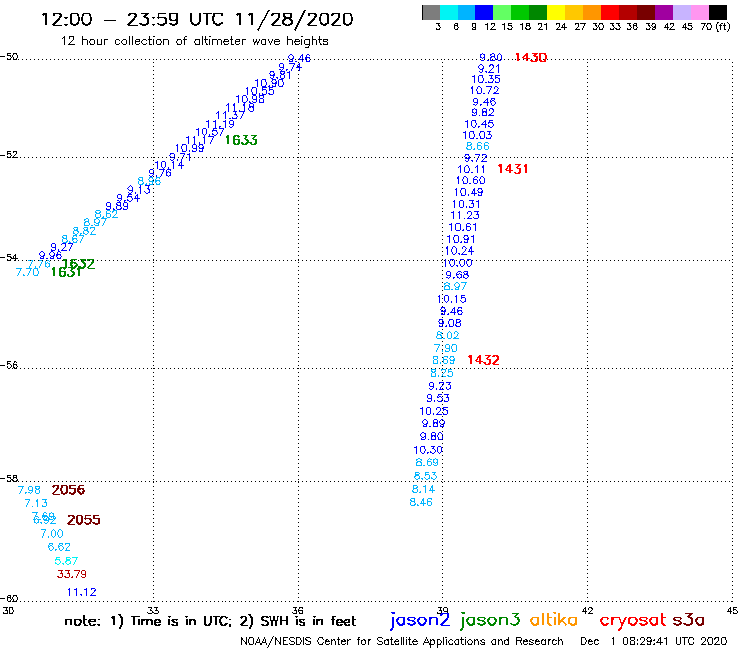Image resolution: width=740 pixels, height=650 pixels.
Task: Click the wave height value 7.00
Action: click(x=52, y=534)
